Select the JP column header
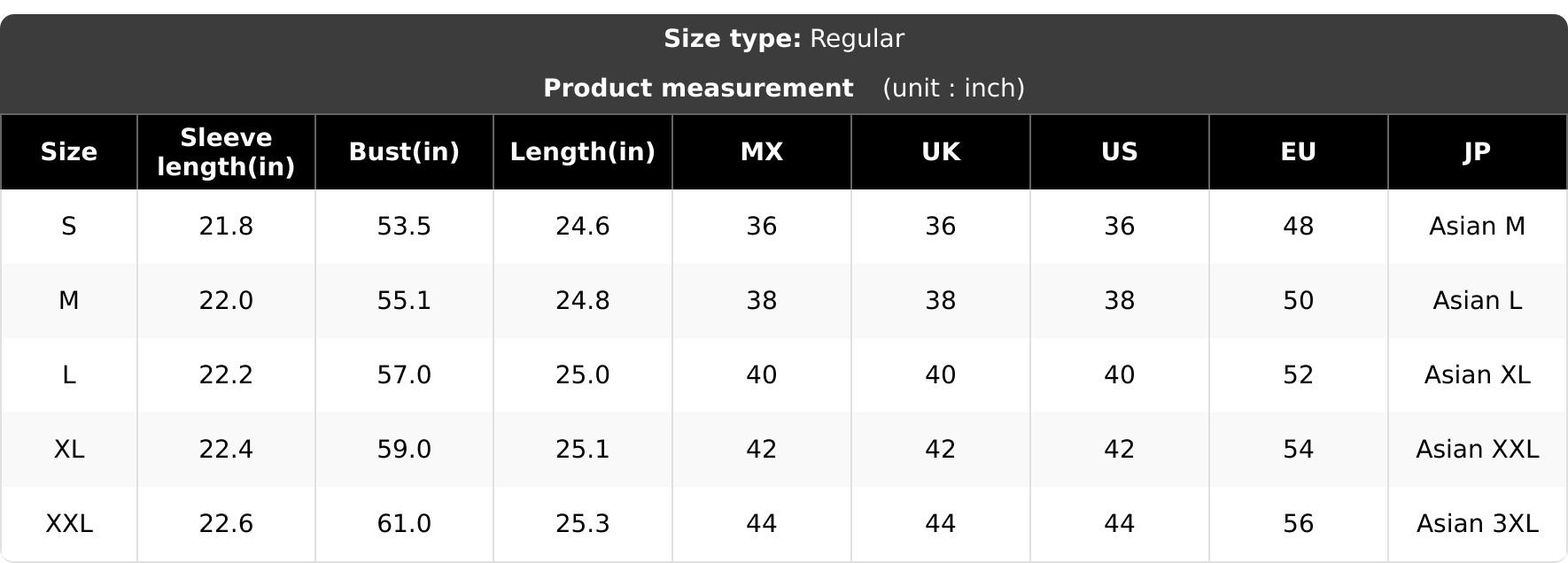The width and height of the screenshot is (1568, 563). (x=1478, y=152)
